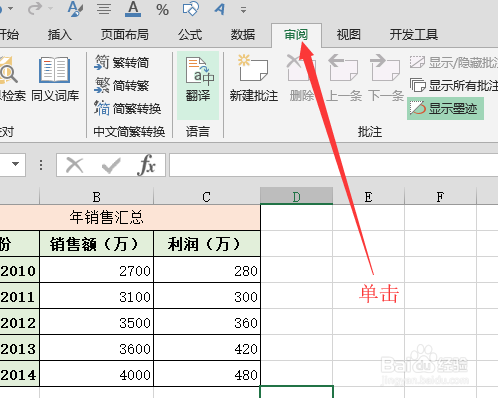Select column E header
Screen dimensions: 498x398
point(368,197)
